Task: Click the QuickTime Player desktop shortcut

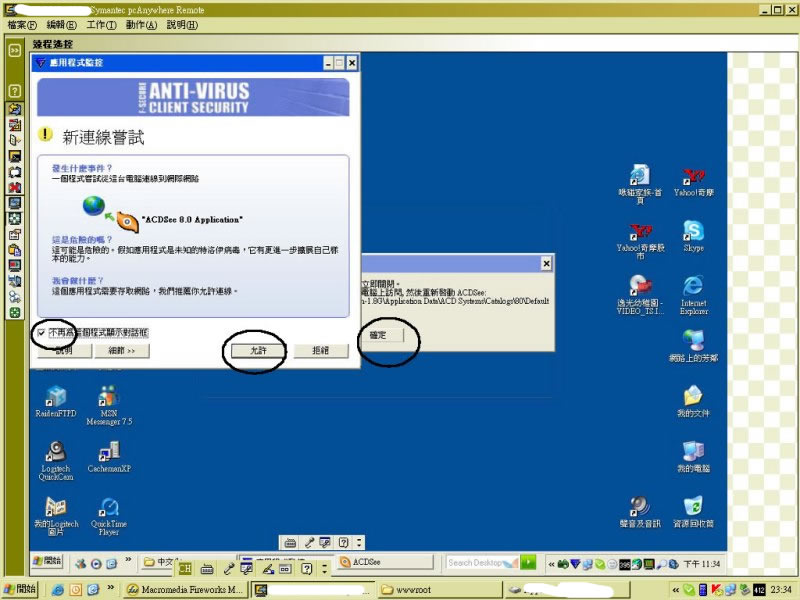Action: pyautogui.click(x=109, y=515)
